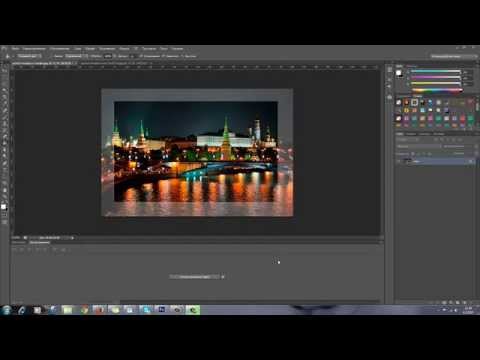Switch to the Mini Bridge tab beside Timeline
Viewport: 480px width, 360px height.
pyautogui.click(x=19, y=242)
